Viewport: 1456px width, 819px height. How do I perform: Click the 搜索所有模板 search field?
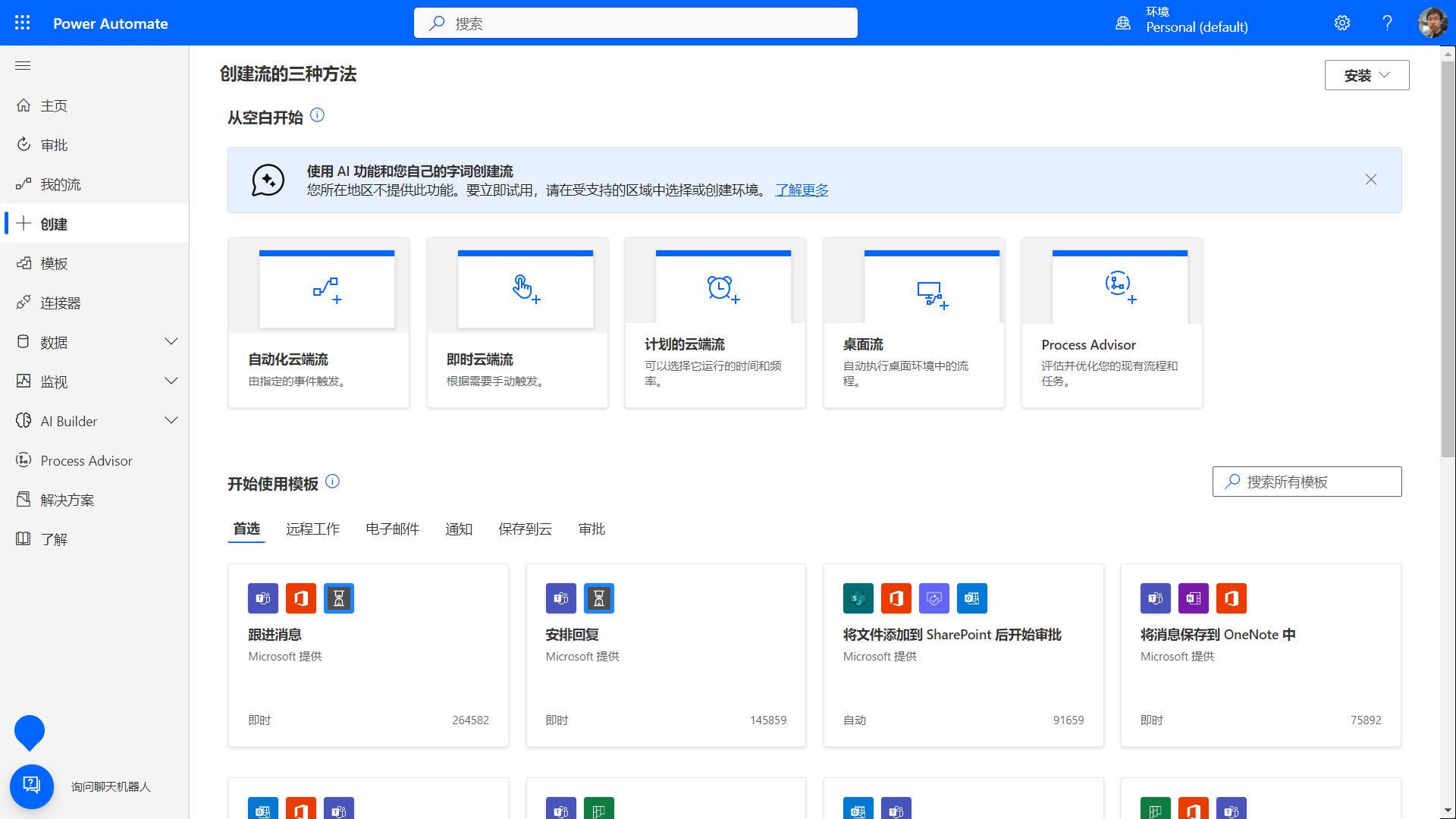click(x=1307, y=482)
